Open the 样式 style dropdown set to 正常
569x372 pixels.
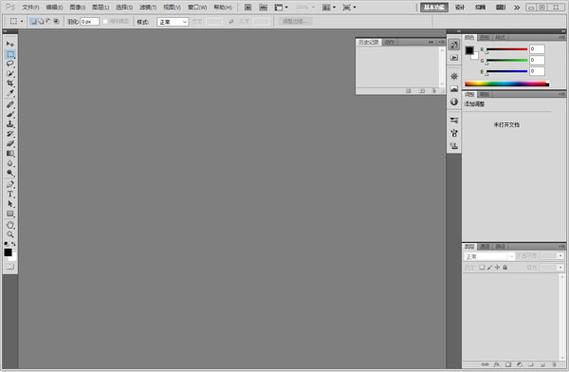click(173, 22)
